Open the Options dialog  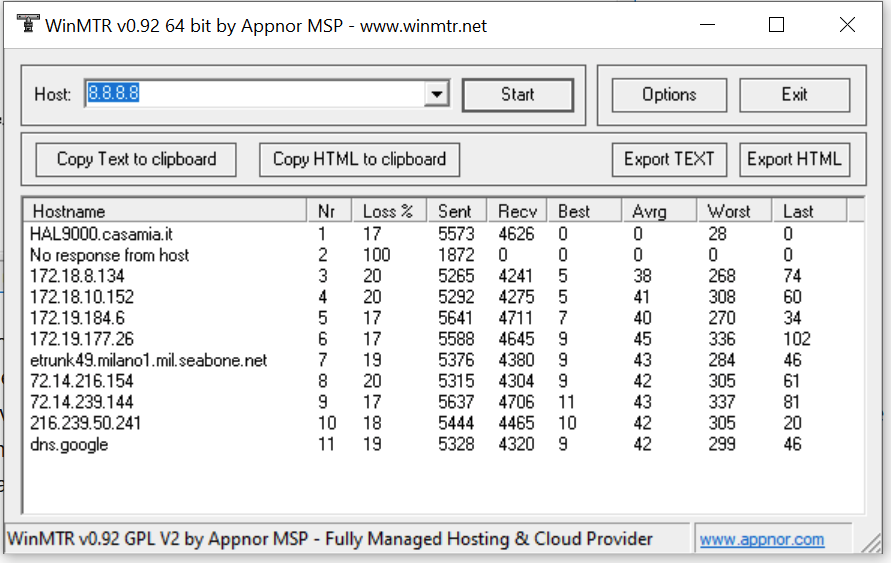coord(669,94)
